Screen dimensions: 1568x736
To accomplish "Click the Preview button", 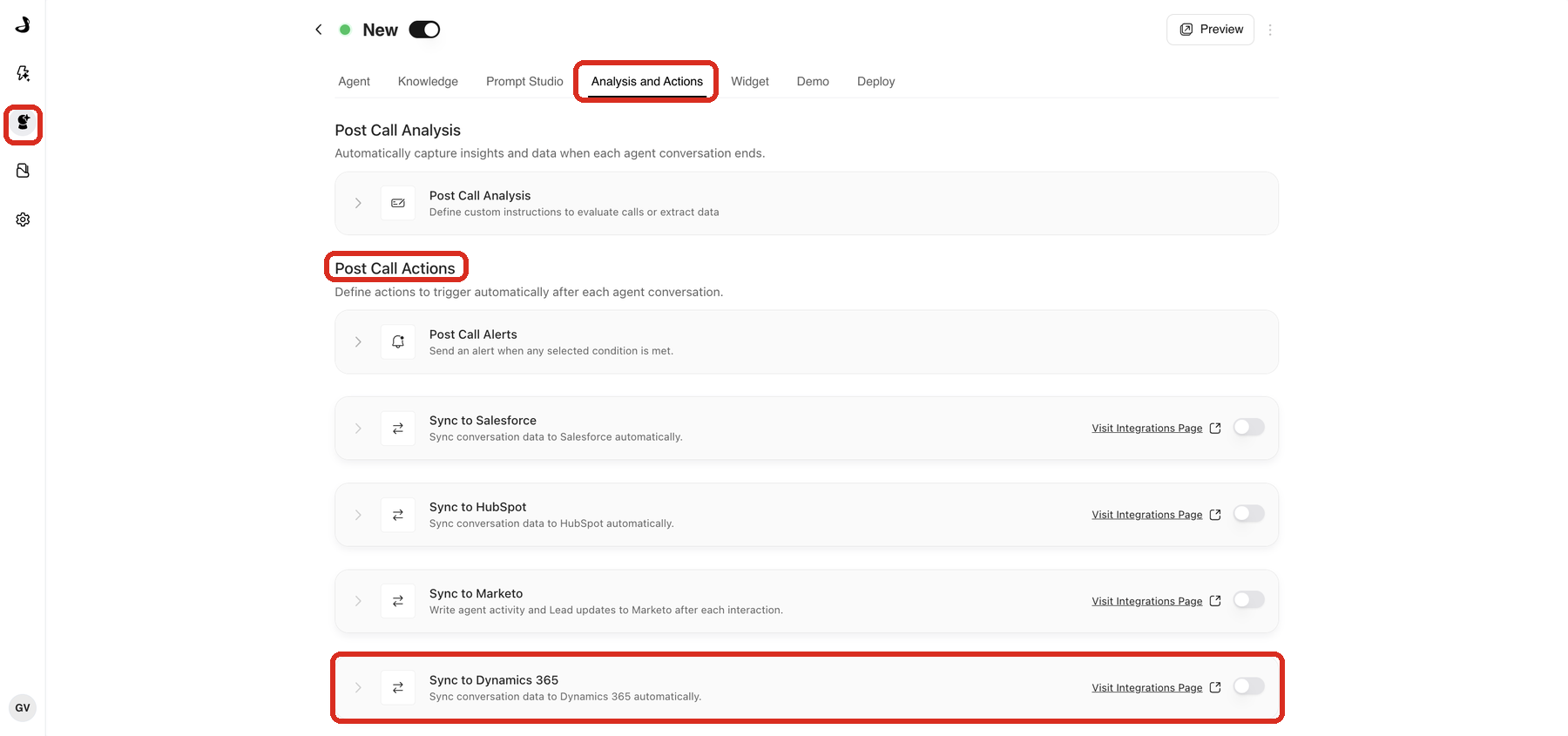I will (x=1211, y=30).
